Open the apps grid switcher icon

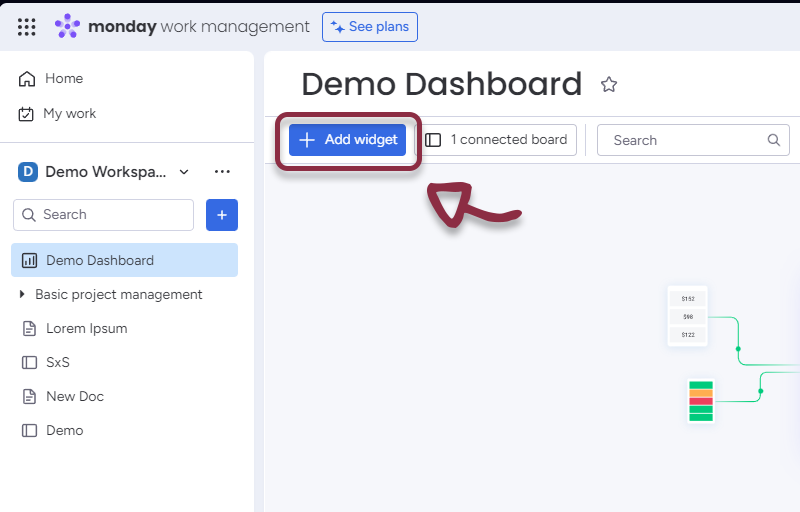point(27,27)
